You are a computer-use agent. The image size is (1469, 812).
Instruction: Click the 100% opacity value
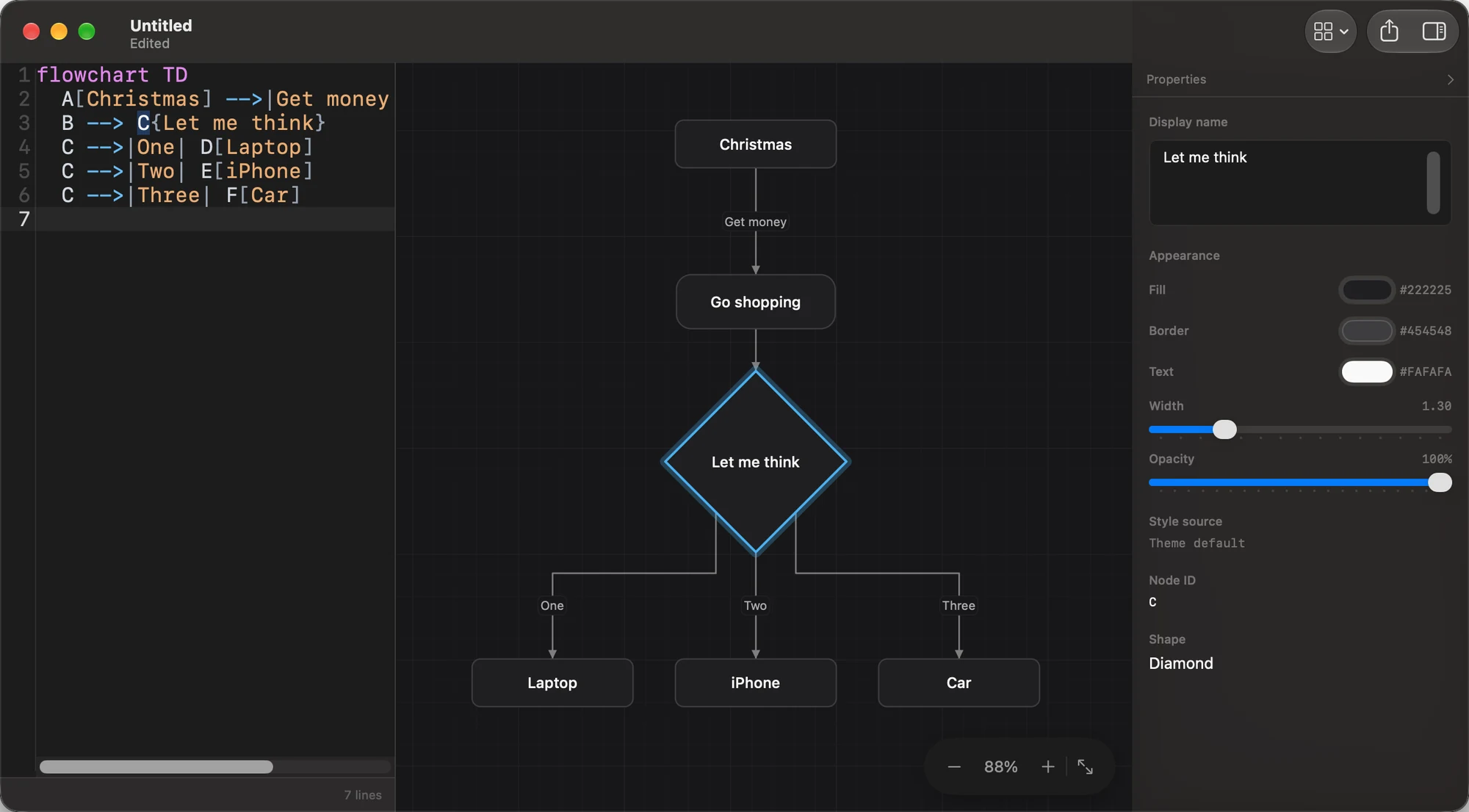1437,459
